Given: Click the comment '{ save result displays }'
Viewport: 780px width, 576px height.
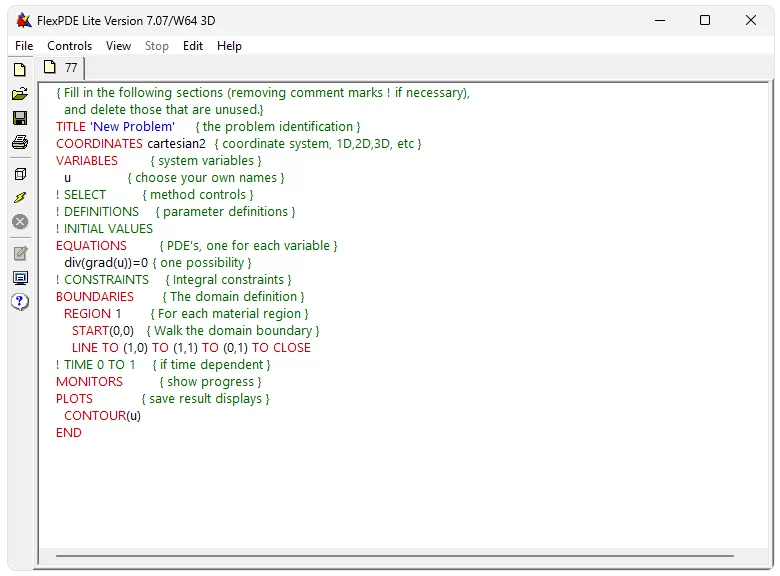Looking at the screenshot, I should pos(205,399).
